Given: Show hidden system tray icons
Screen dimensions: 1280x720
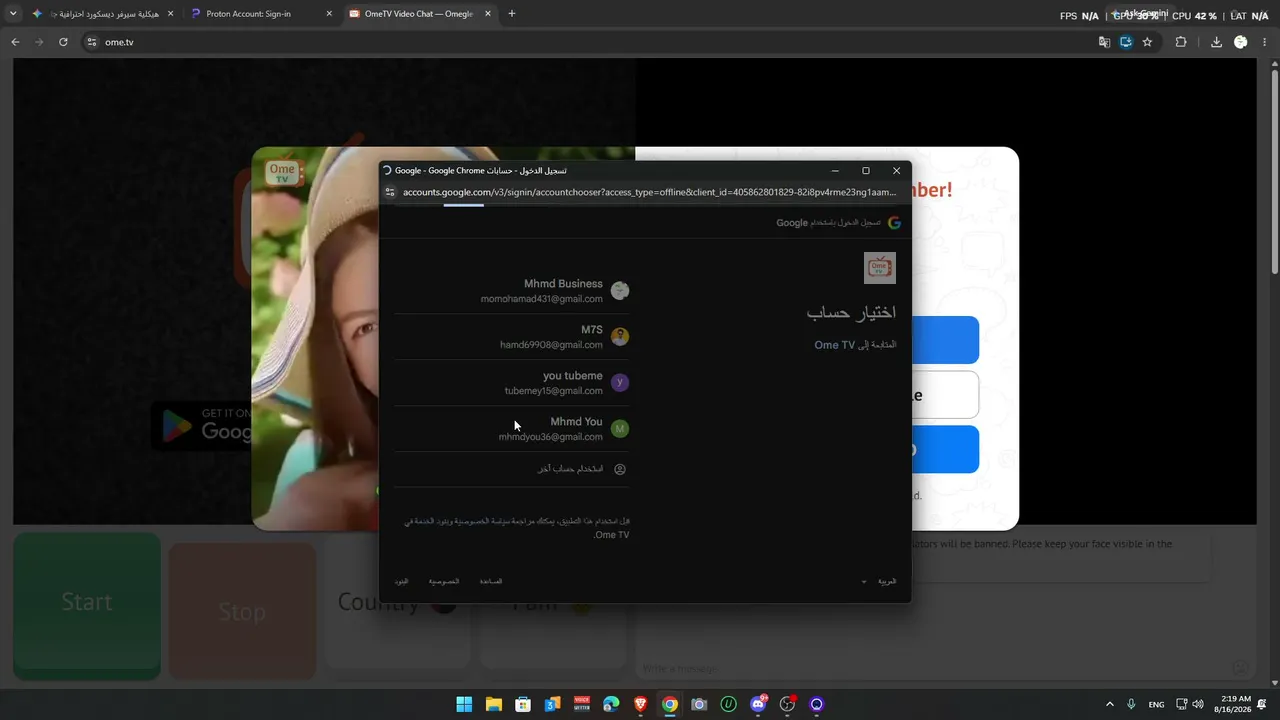Looking at the screenshot, I should [x=1109, y=704].
